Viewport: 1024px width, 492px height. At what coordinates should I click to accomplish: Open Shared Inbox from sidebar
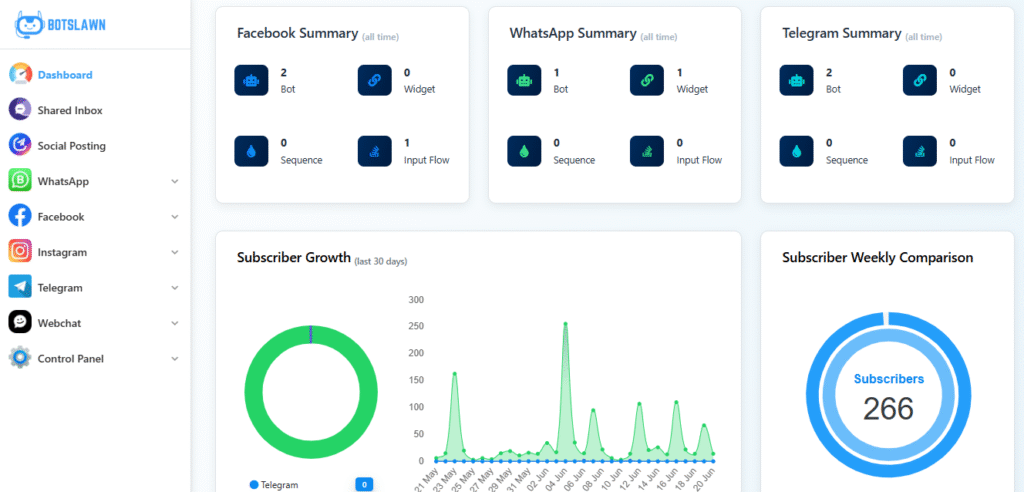(x=69, y=110)
